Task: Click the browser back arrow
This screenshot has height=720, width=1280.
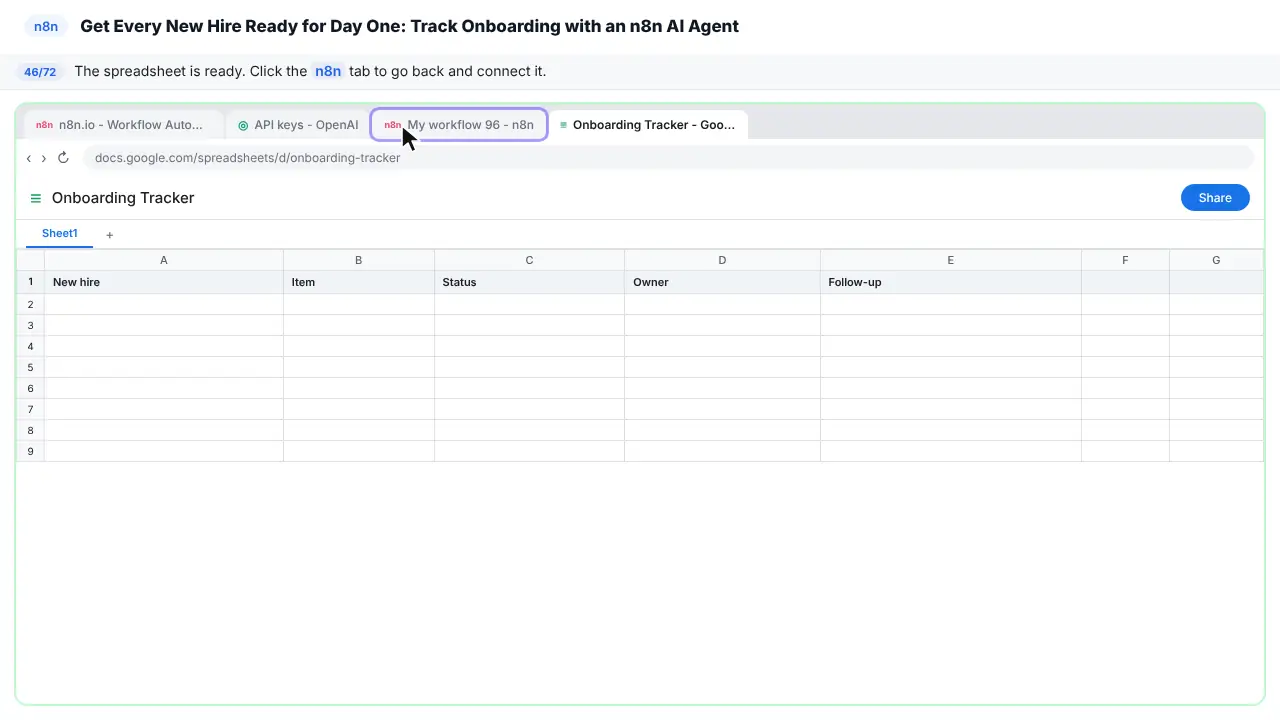Action: coord(29,158)
